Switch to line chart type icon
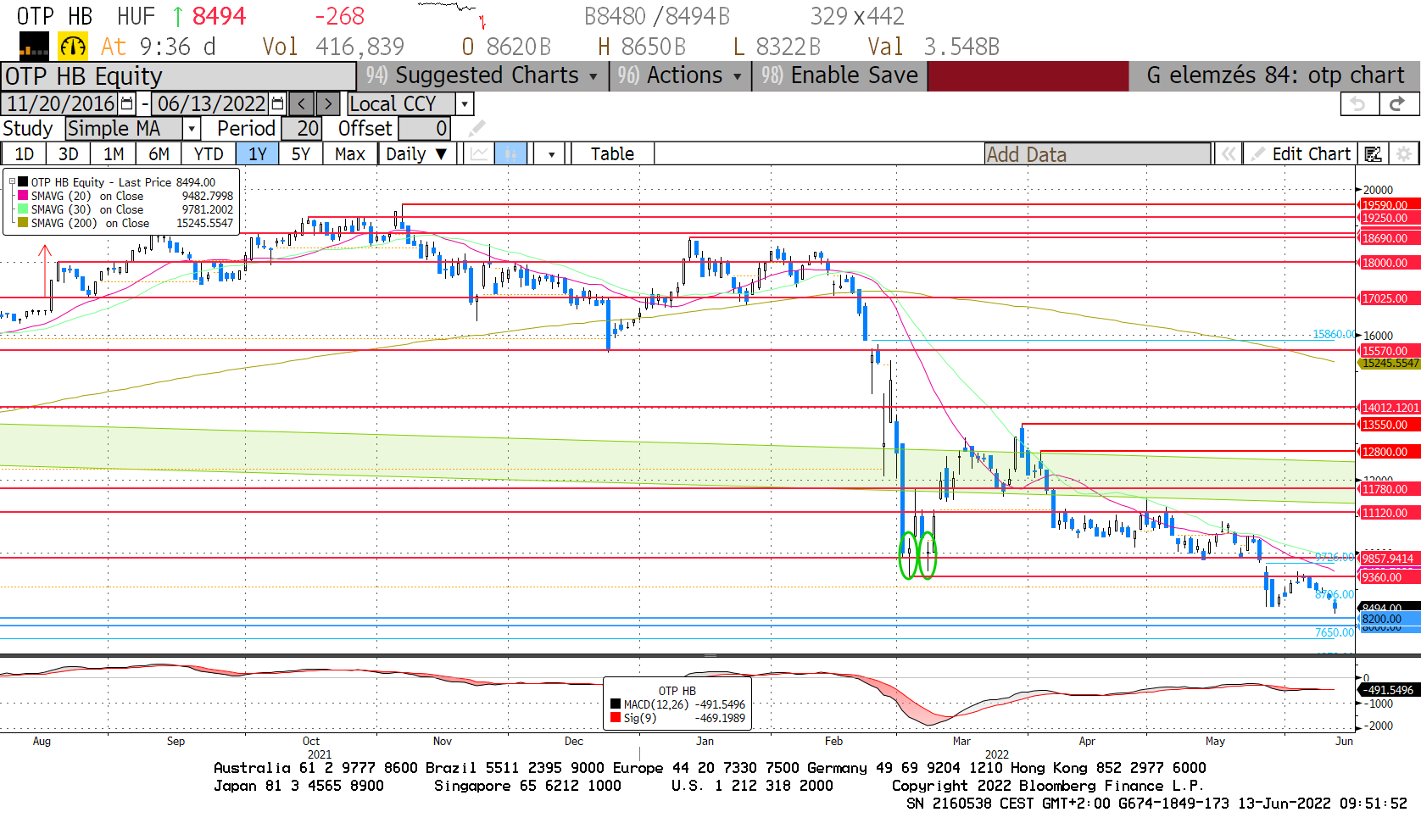Screen dimensions: 1421x840 pyautogui.click(x=480, y=153)
